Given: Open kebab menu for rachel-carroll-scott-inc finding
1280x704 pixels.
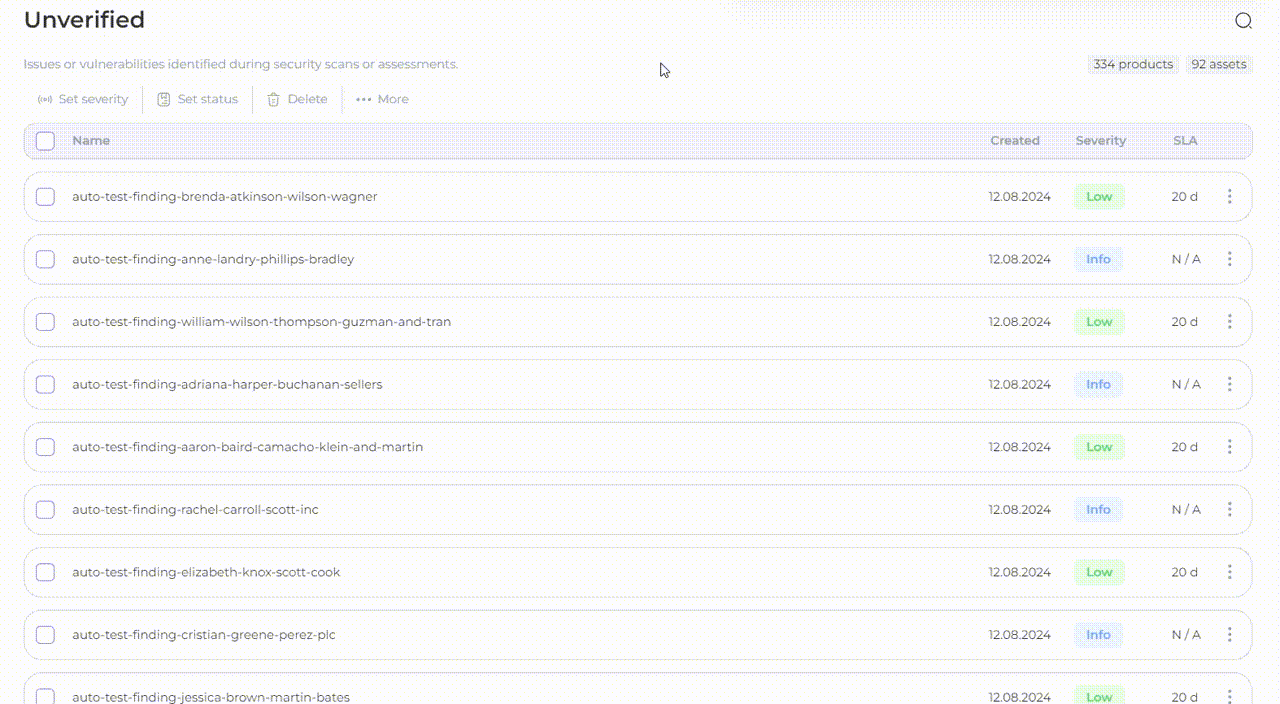Looking at the screenshot, I should point(1229,510).
